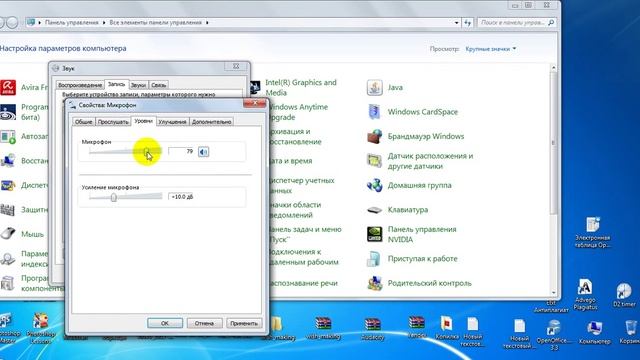Expand the Панель управления breadcrumb arrow
640x360 pixels.
[x=104, y=22]
